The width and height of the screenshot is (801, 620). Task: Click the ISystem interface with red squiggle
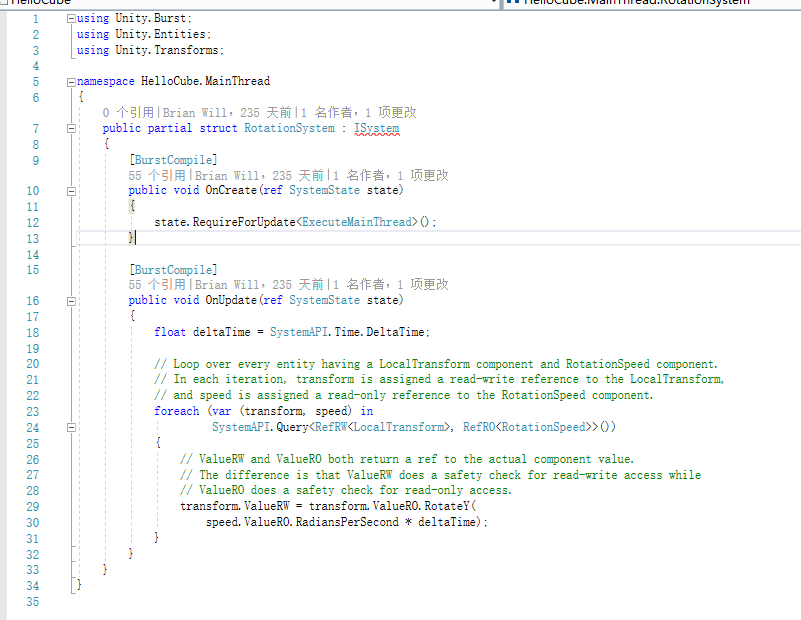click(x=376, y=128)
